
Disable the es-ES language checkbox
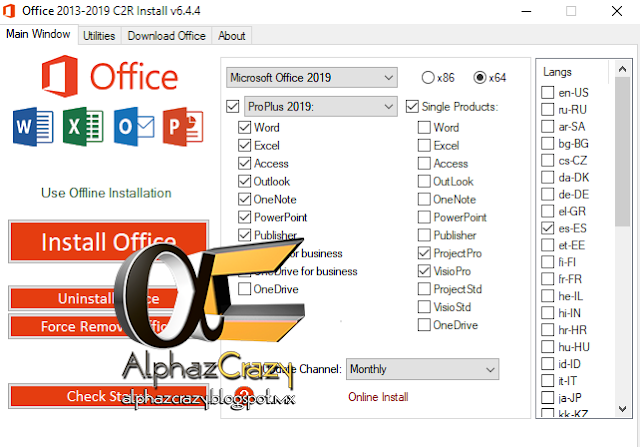pos(547,228)
